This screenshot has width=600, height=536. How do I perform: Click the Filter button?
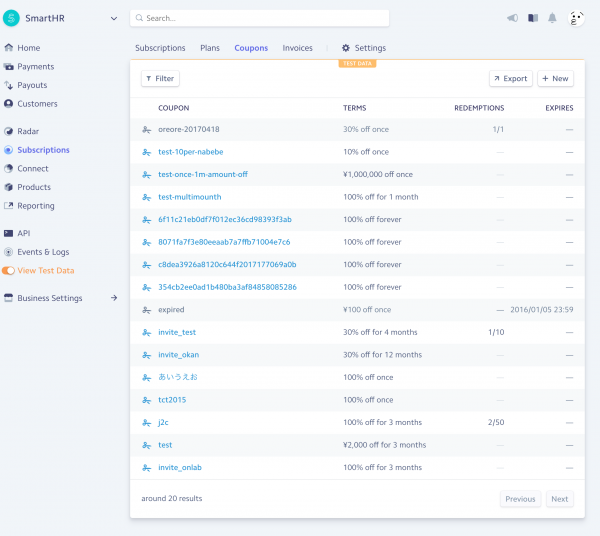click(160, 78)
